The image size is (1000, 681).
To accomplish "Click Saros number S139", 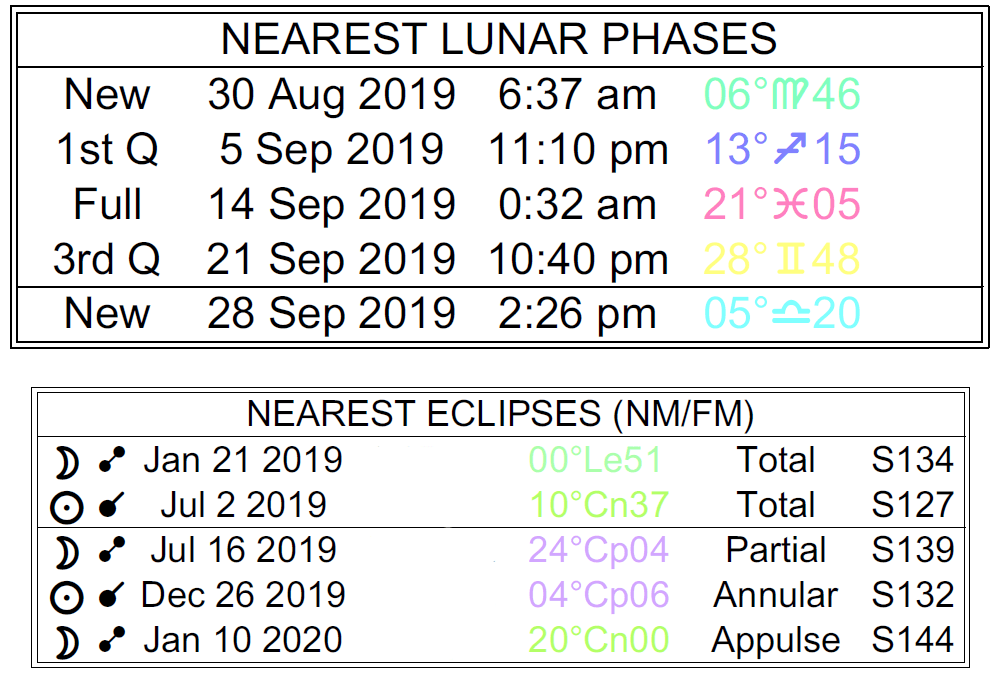I will click(912, 551).
